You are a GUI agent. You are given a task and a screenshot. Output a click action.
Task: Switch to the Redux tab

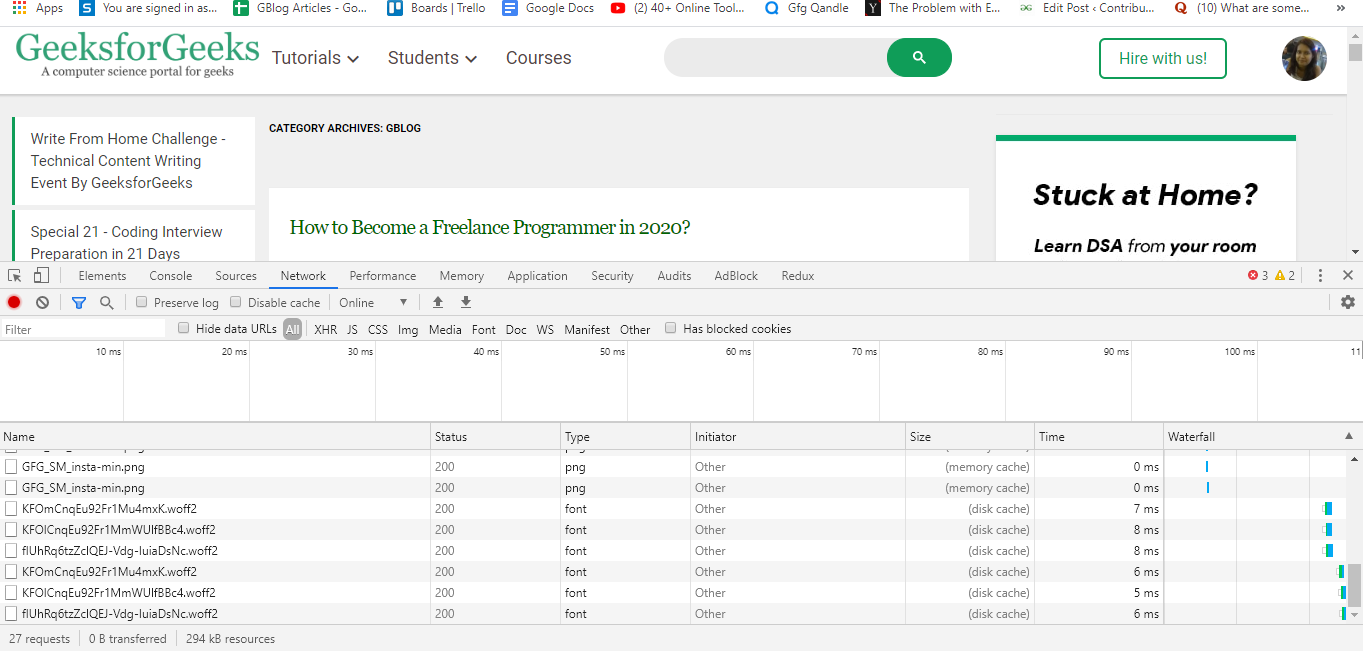pyautogui.click(x=798, y=276)
